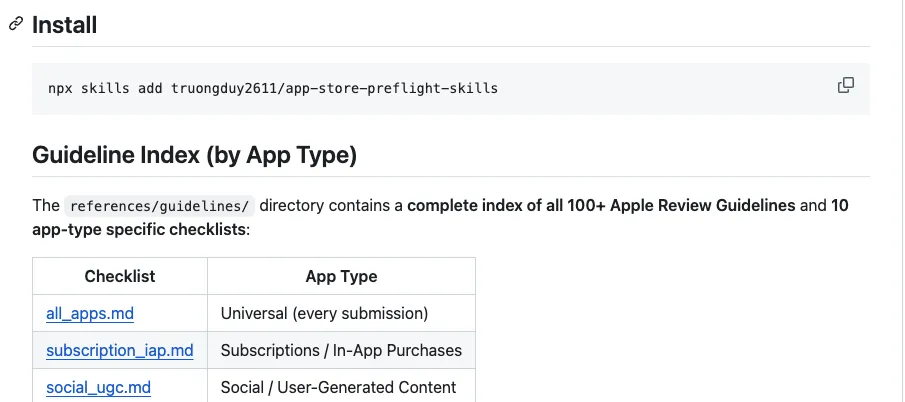Image resolution: width=905 pixels, height=402 pixels.
Task: Click bold text about 100+ Apple Review Guidelines
Action: click(x=601, y=206)
